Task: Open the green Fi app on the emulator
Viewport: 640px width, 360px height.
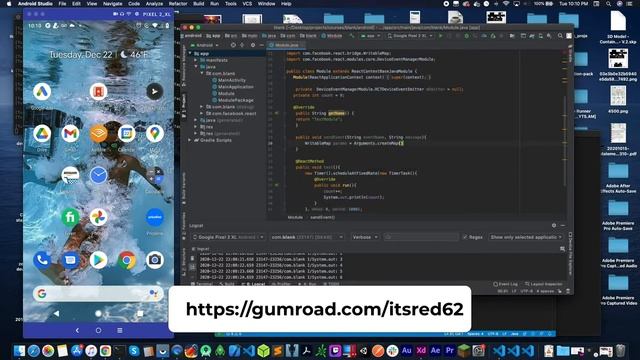Action: pos(70,217)
